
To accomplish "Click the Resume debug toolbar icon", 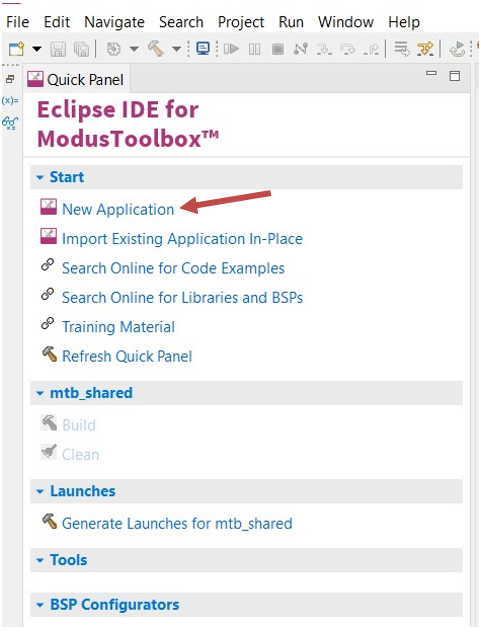I will pos(231,49).
